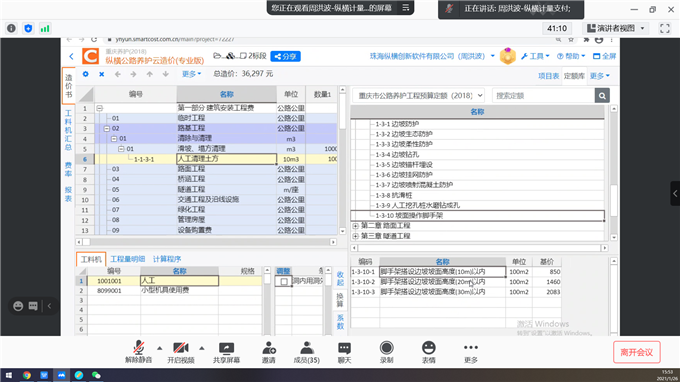680x382 pixels.
Task: Open 表情 emoji reactions
Action: (x=428, y=352)
